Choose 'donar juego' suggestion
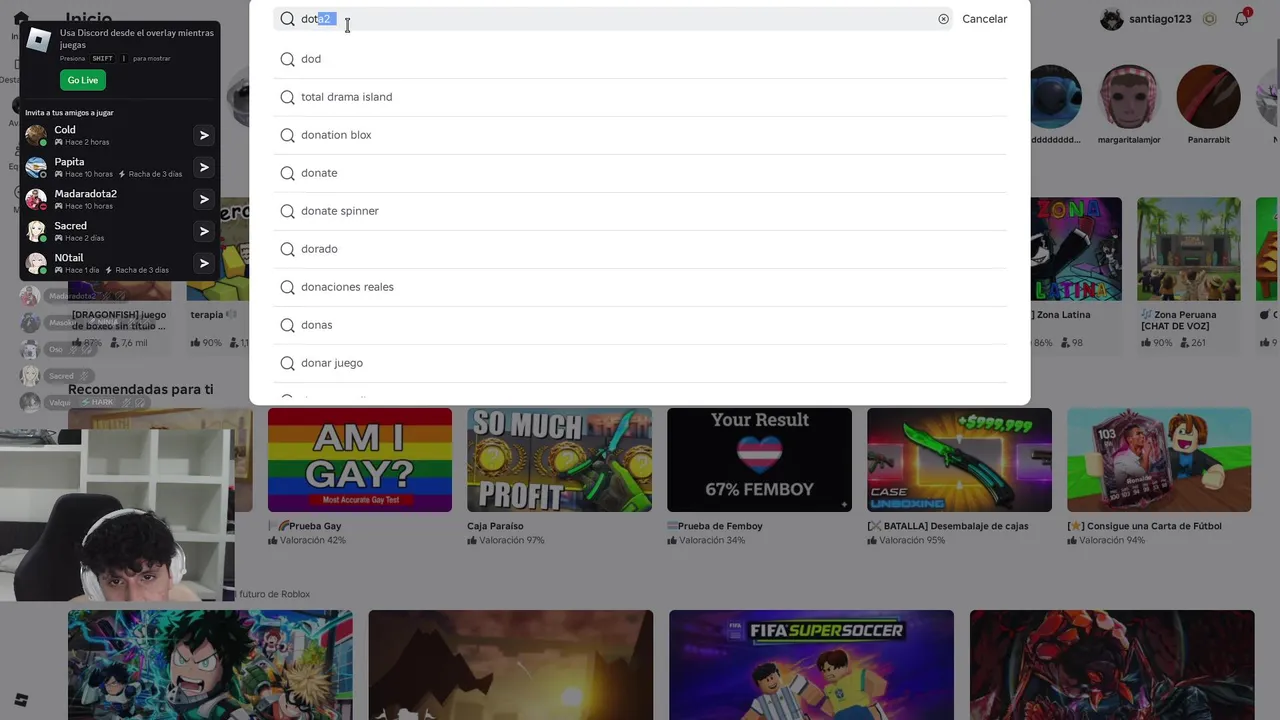Screen dimensions: 1280x720 pos(640,363)
